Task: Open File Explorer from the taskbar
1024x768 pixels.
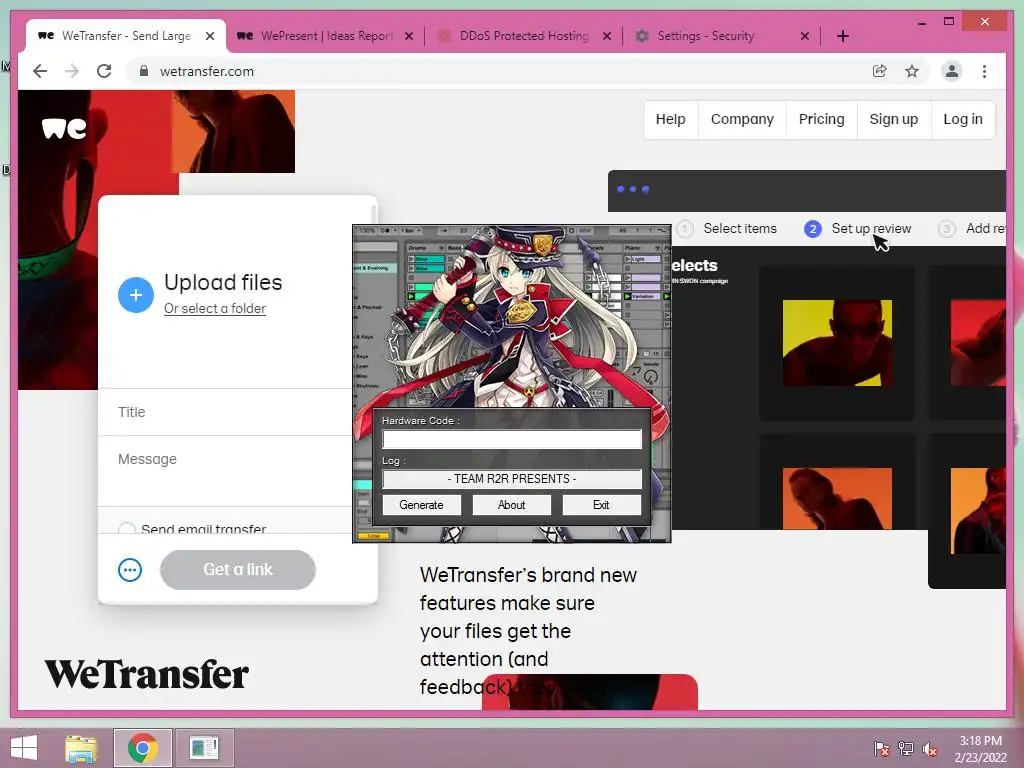Action: pyautogui.click(x=81, y=748)
